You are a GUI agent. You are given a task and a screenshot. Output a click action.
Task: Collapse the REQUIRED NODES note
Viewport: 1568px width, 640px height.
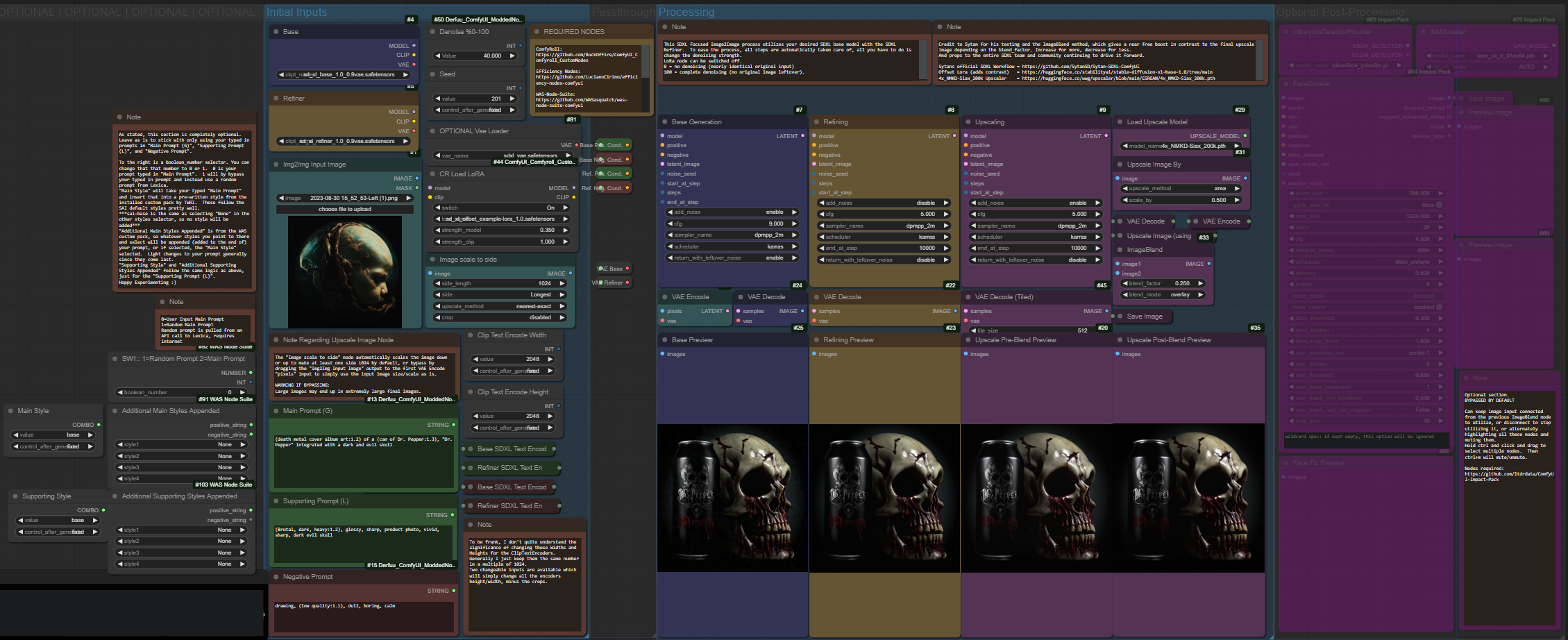click(x=537, y=32)
